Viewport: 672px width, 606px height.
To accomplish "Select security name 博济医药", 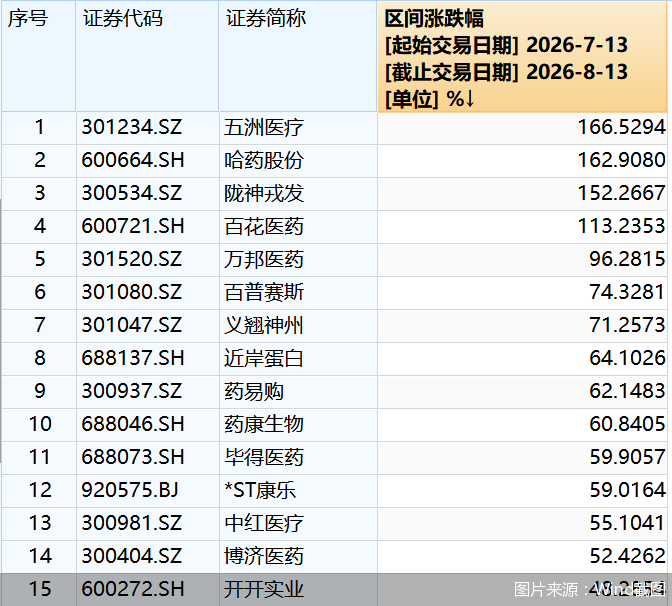I will (264, 556).
